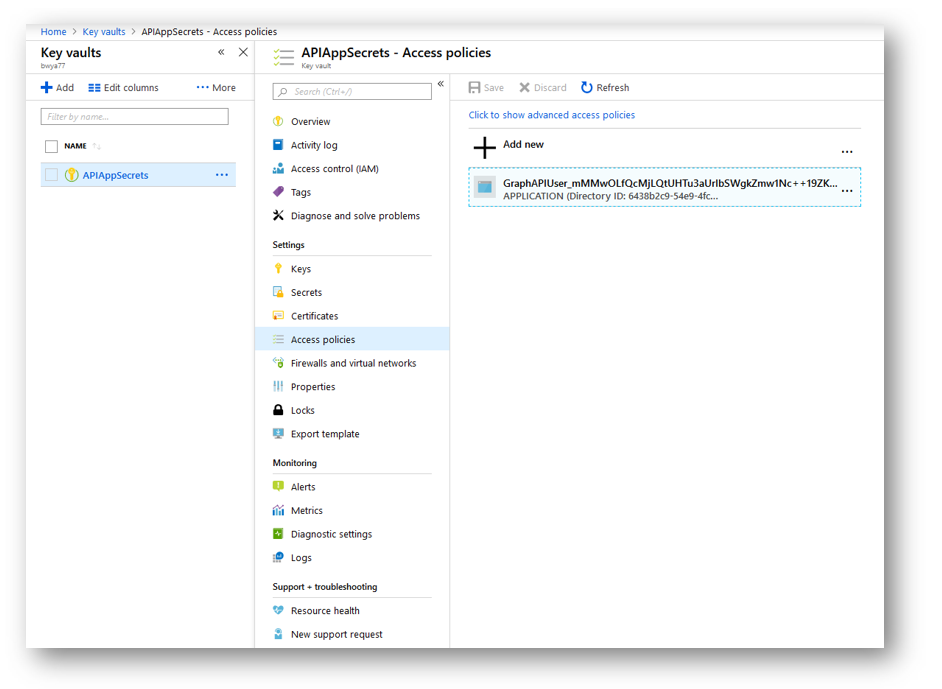Open the Properties menu item
942x689 pixels.
(x=313, y=387)
